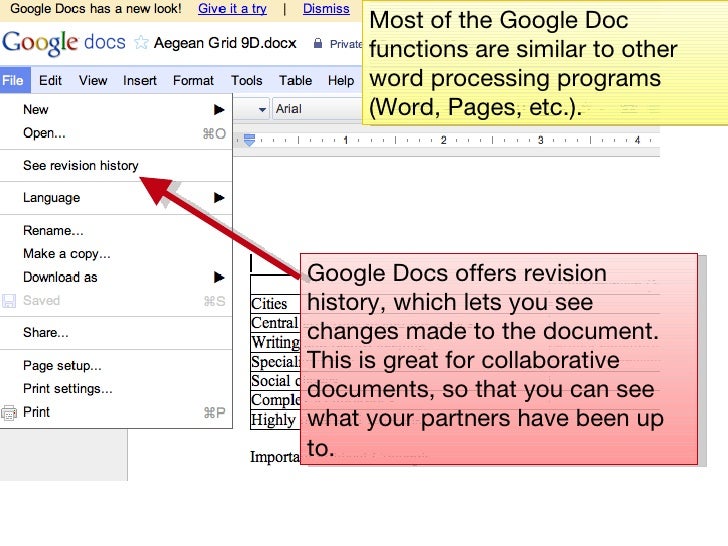This screenshot has width=728, height=546.
Task: Click the Print menu entry label
Action: [x=36, y=412]
